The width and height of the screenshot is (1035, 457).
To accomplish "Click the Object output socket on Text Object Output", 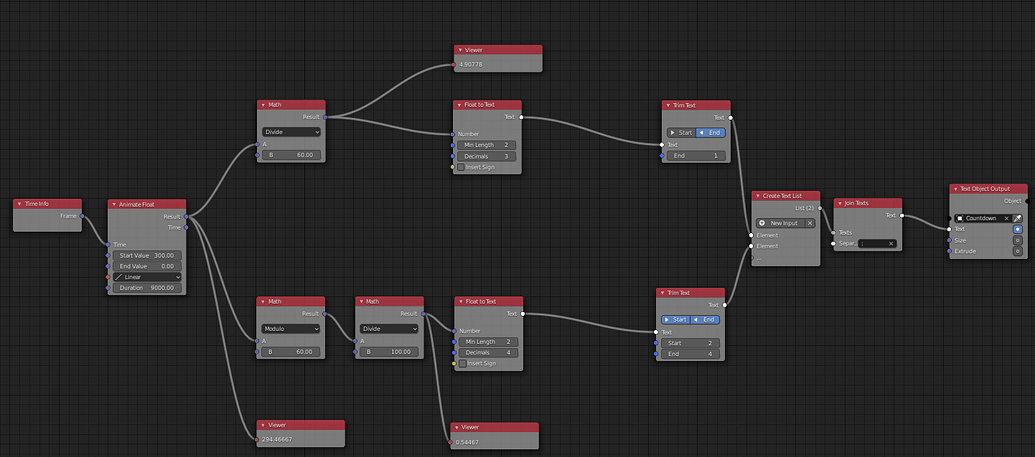I will coord(1028,201).
